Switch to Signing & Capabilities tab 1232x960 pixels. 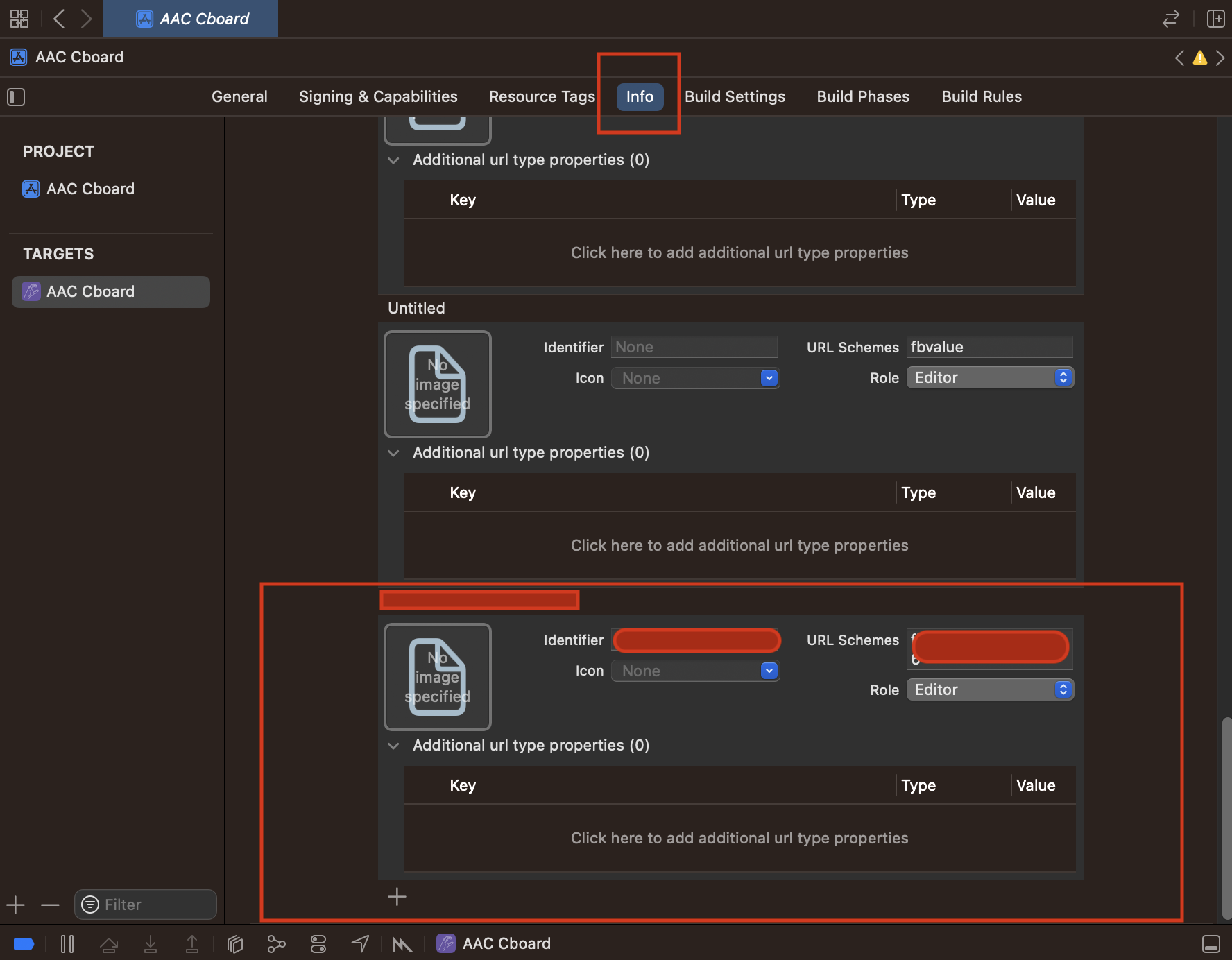click(x=378, y=96)
